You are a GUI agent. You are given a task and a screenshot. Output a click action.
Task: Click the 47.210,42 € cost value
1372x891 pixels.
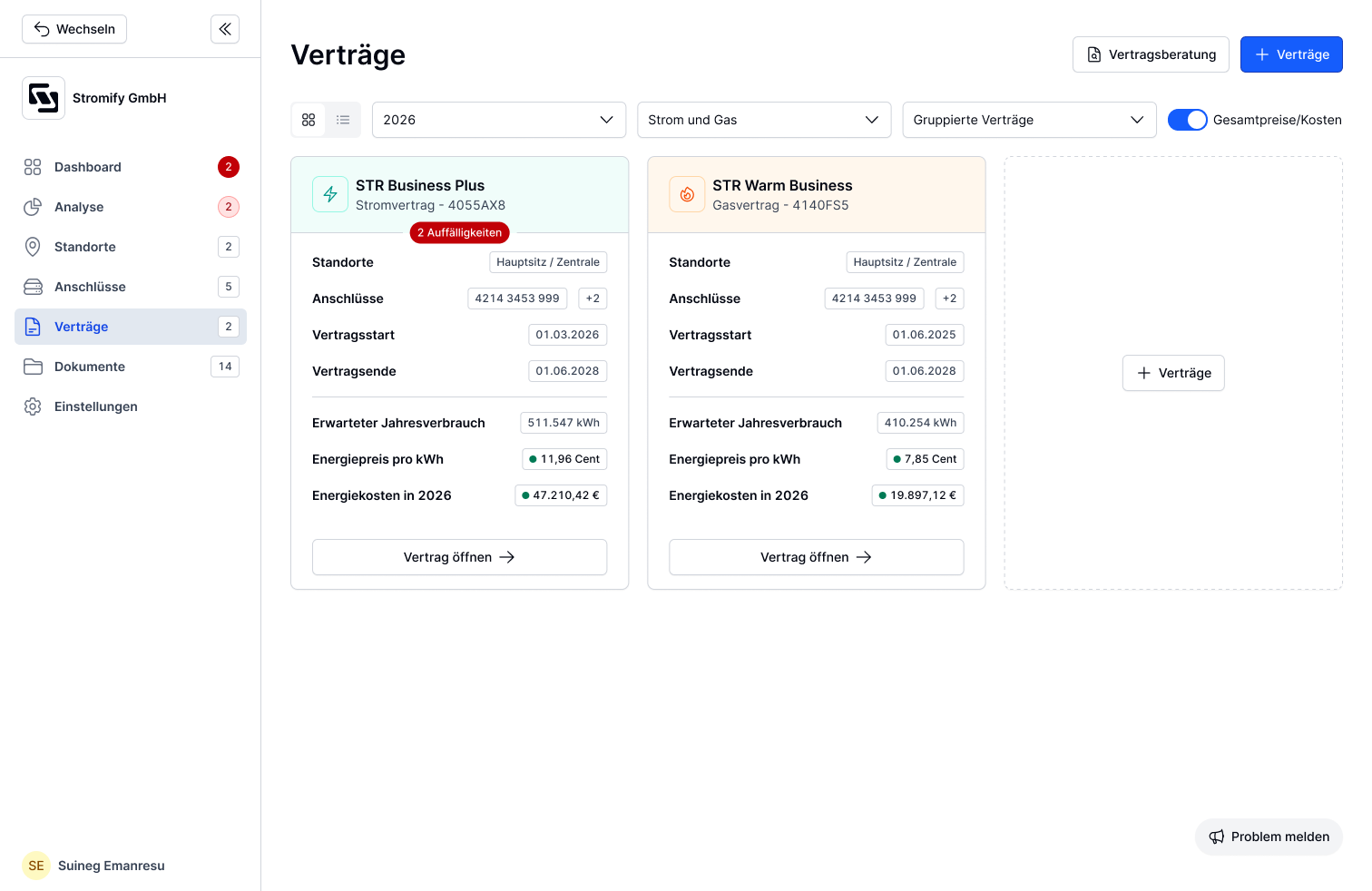click(x=561, y=495)
